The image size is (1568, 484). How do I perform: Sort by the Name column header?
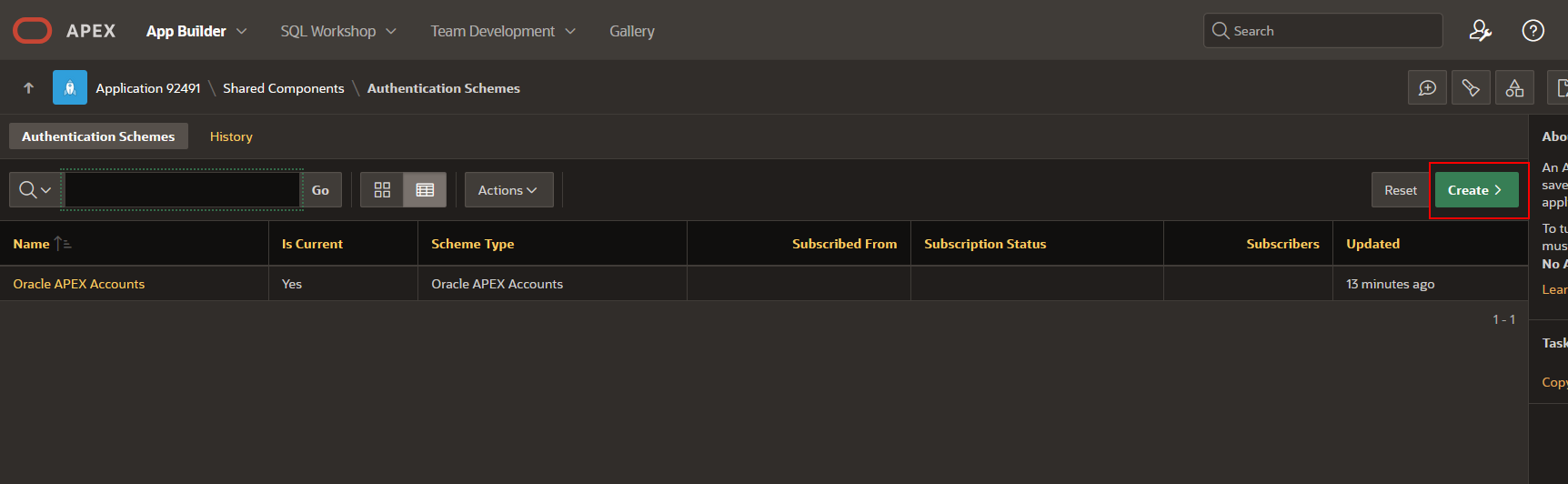(31, 244)
